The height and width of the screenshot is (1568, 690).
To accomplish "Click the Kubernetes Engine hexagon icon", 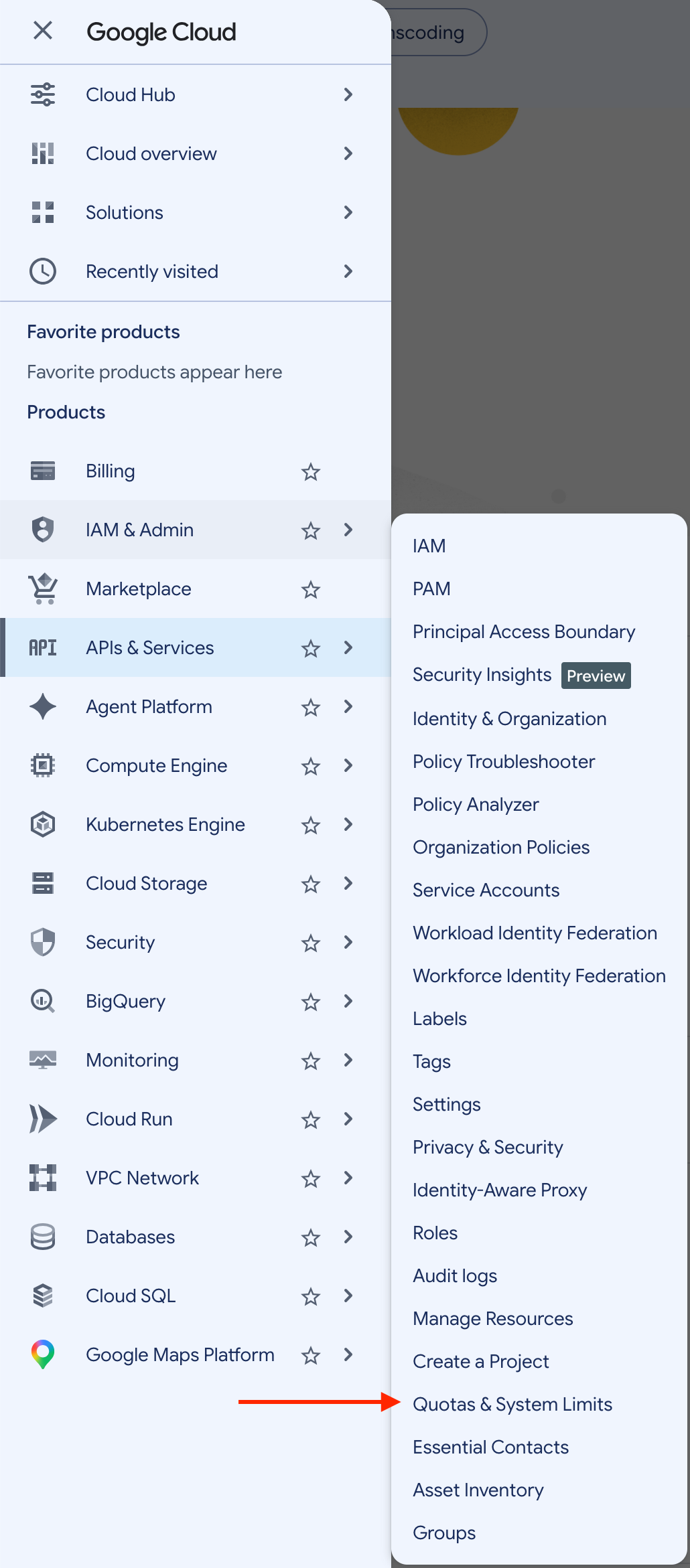I will [x=43, y=824].
